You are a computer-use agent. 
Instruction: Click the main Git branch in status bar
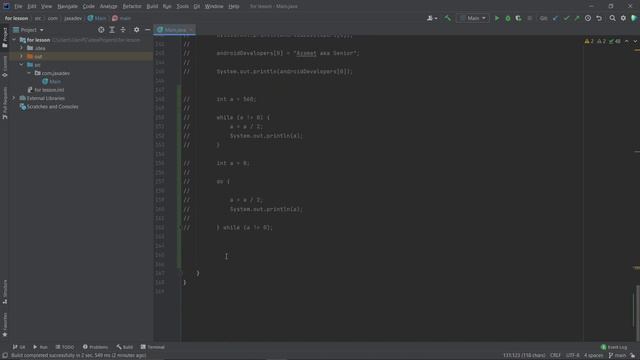pyautogui.click(x=617, y=356)
